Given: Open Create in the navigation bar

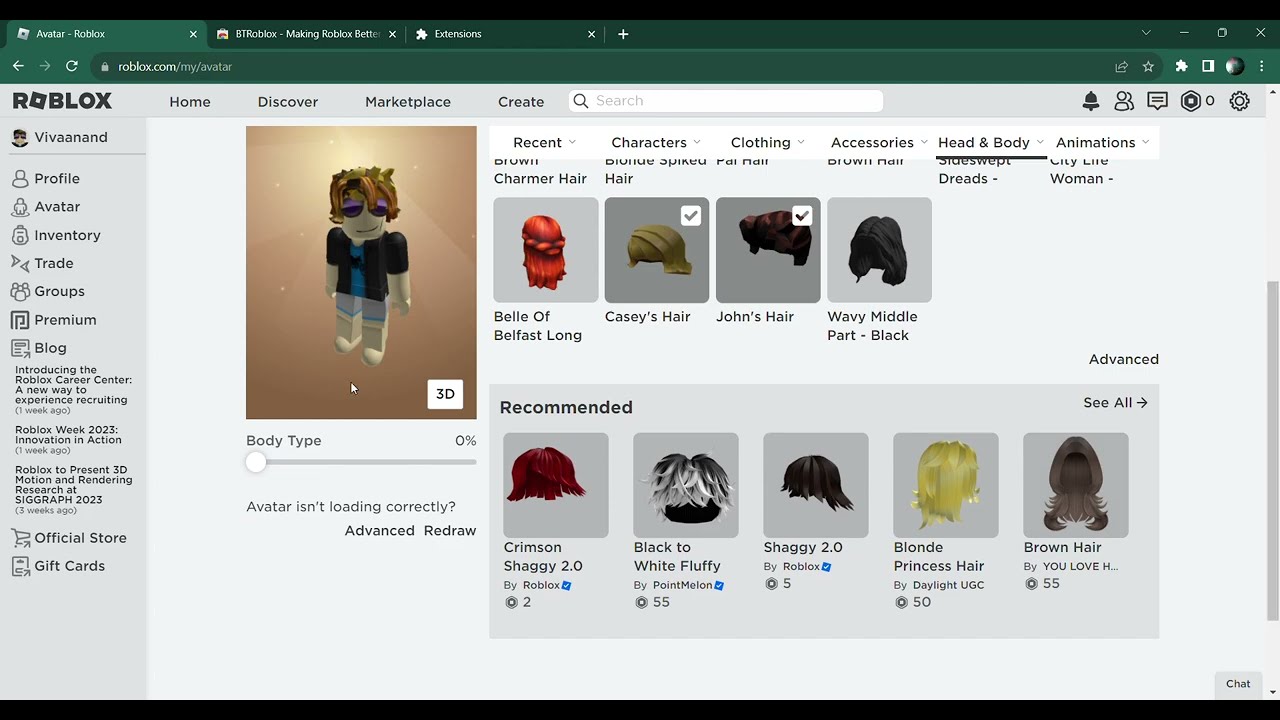Looking at the screenshot, I should click(x=521, y=102).
